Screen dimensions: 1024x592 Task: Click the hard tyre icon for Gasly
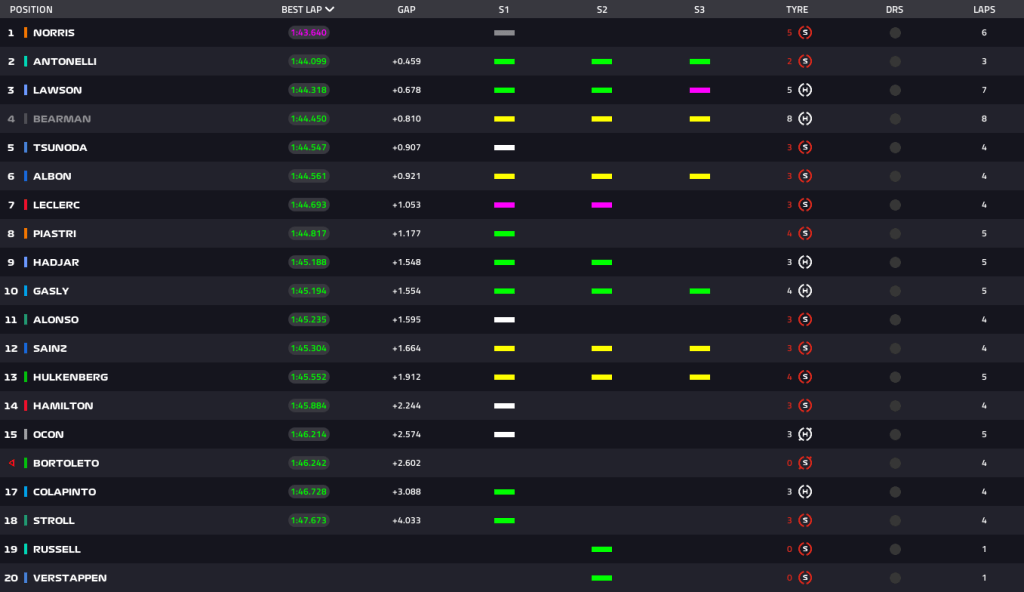(x=805, y=291)
